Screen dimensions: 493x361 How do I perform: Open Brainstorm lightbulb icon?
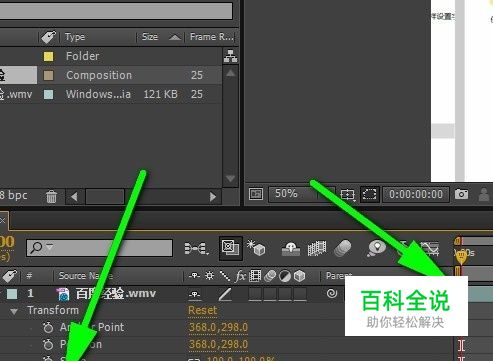377,248
